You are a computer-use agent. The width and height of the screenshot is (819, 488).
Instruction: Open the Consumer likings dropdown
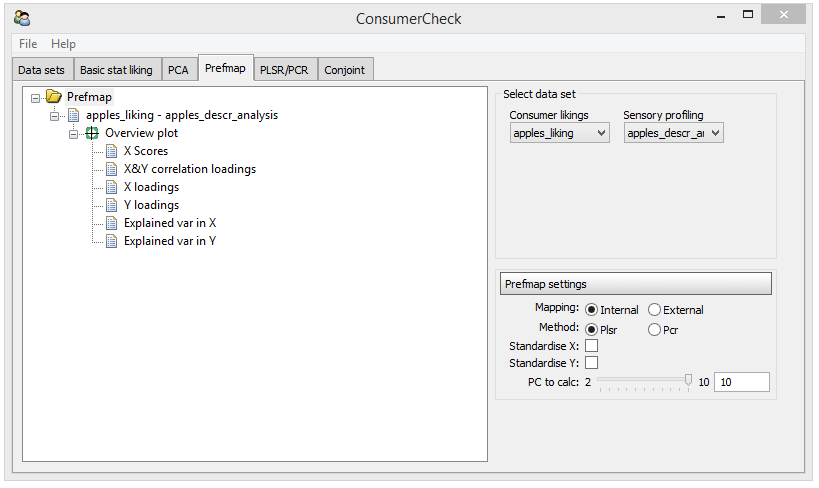(559, 133)
